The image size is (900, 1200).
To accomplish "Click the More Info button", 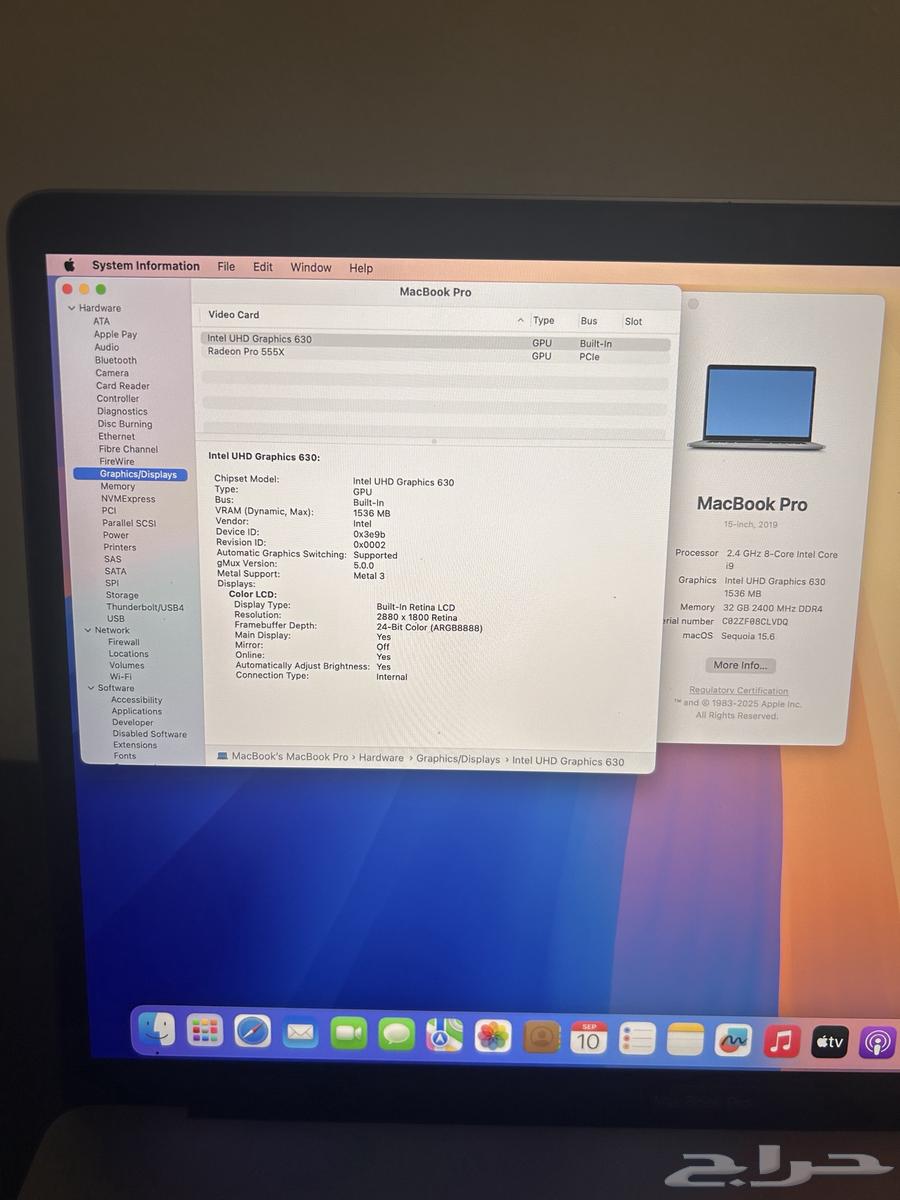I will coord(739,664).
